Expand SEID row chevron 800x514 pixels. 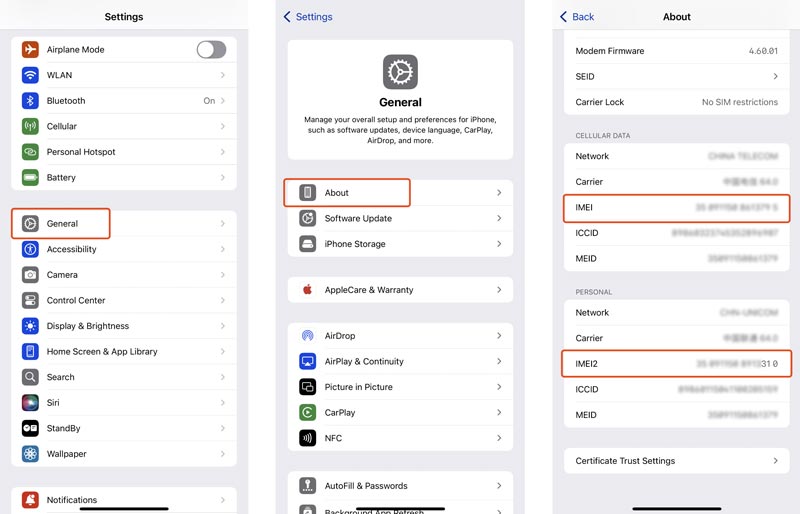776,76
